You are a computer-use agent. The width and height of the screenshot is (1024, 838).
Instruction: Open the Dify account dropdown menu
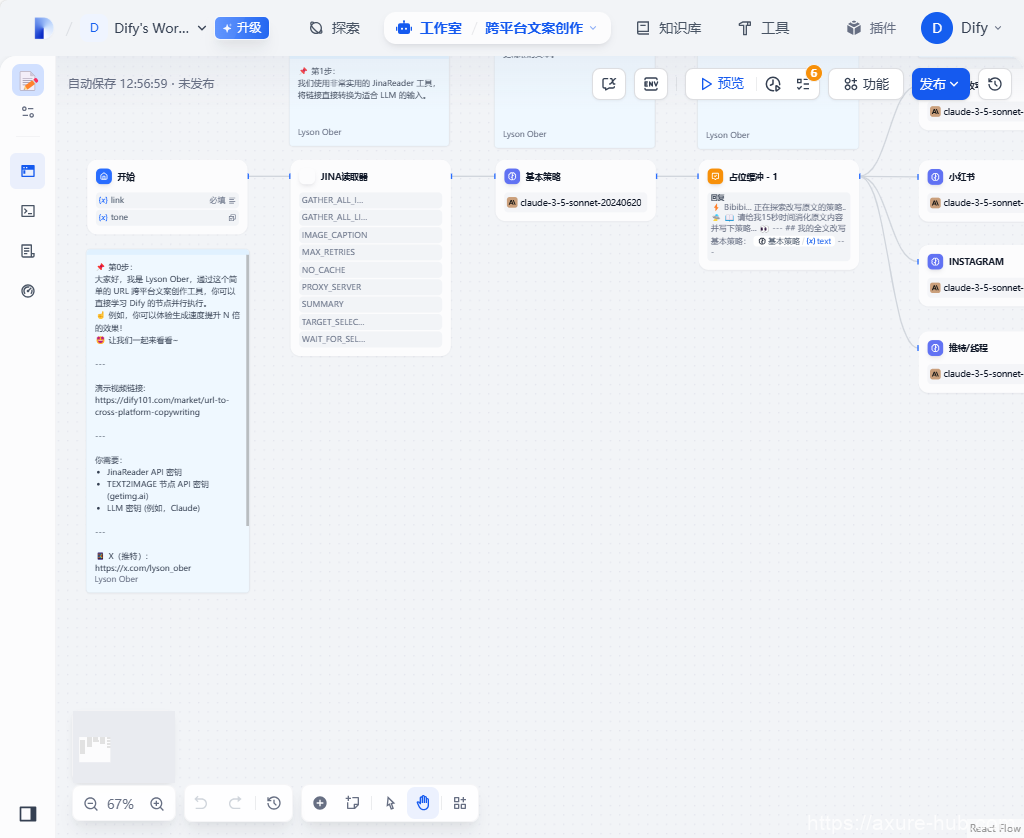click(x=962, y=28)
